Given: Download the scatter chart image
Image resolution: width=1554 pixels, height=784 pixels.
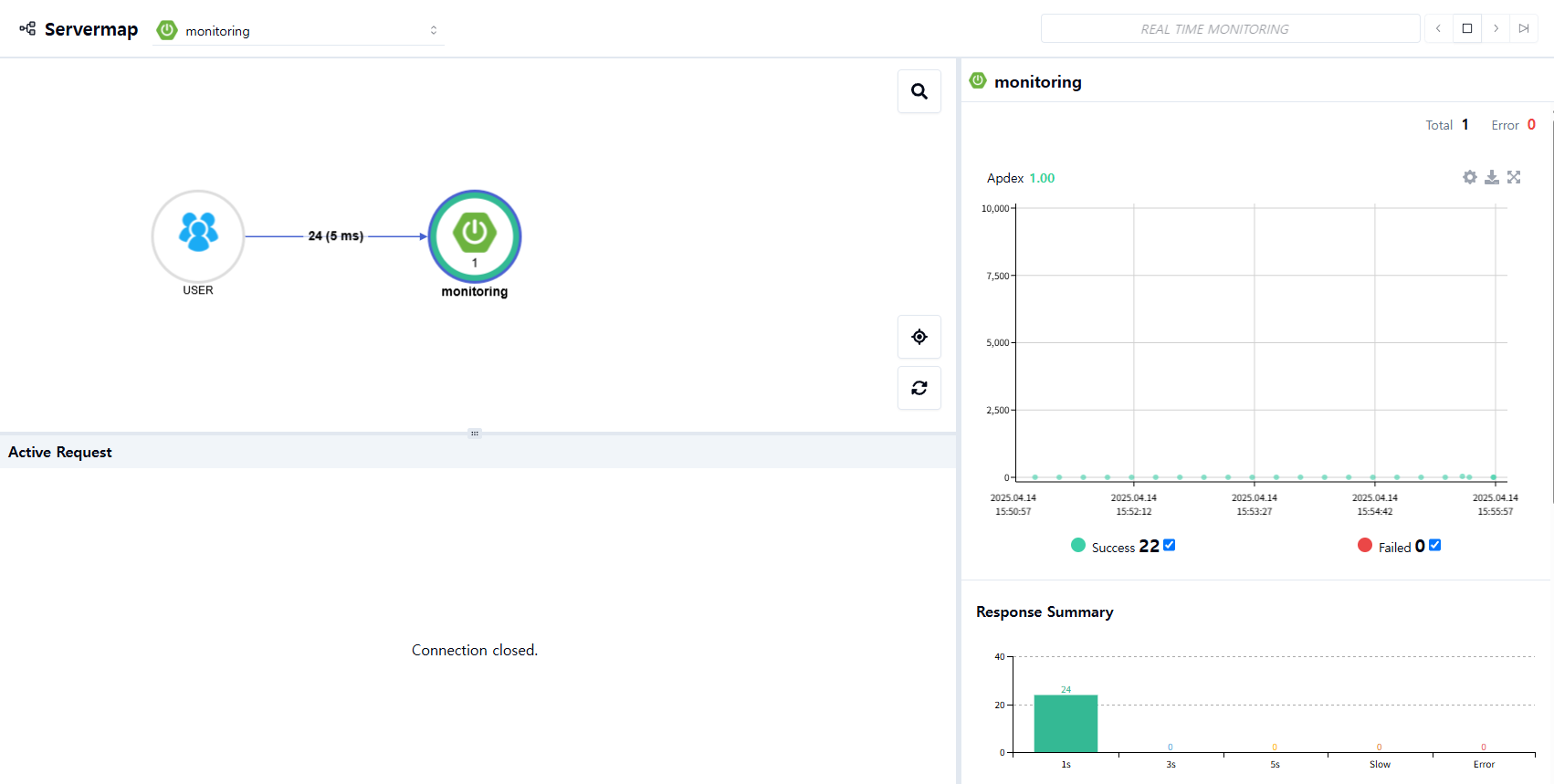Looking at the screenshot, I should [x=1492, y=177].
